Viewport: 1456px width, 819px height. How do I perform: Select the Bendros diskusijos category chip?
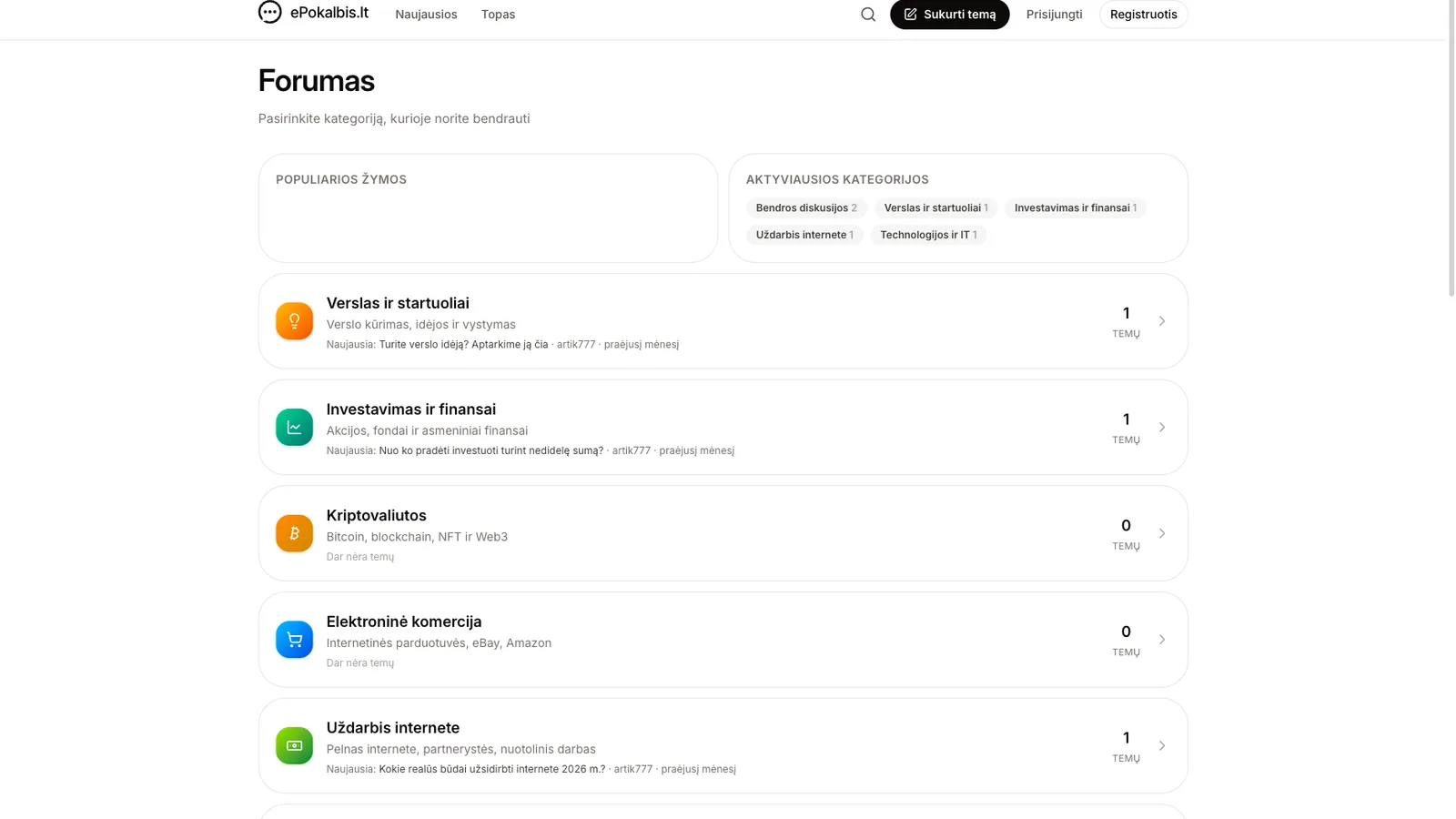pos(806,208)
